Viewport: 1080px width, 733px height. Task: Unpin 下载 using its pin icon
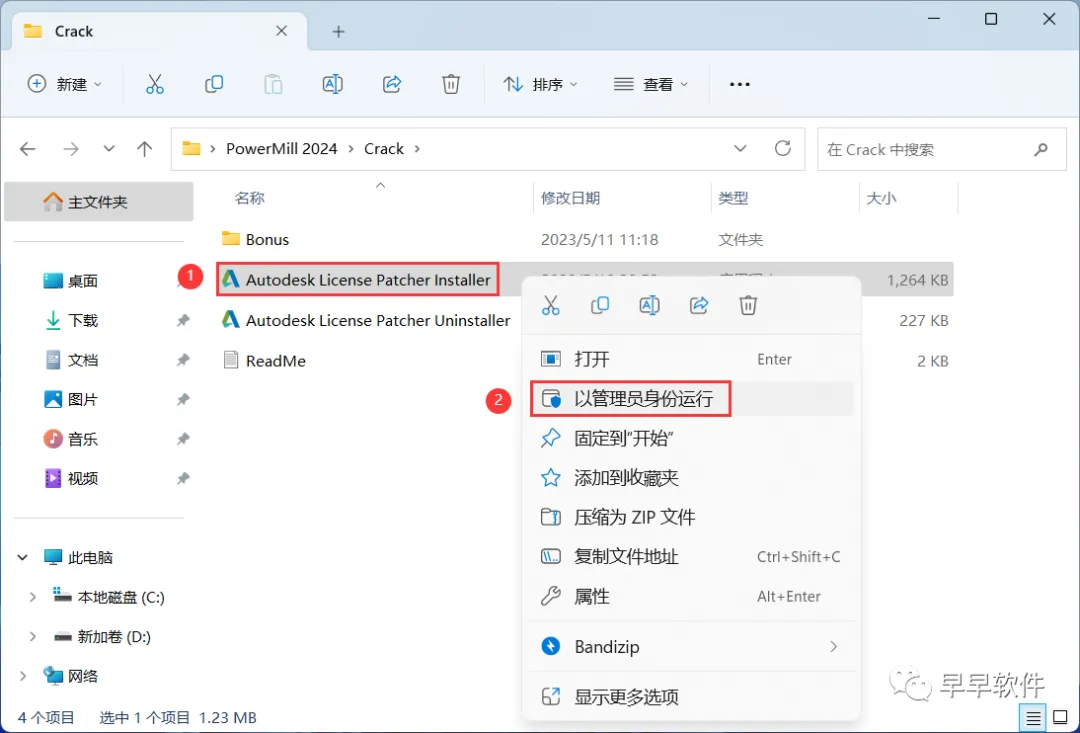pos(183,320)
